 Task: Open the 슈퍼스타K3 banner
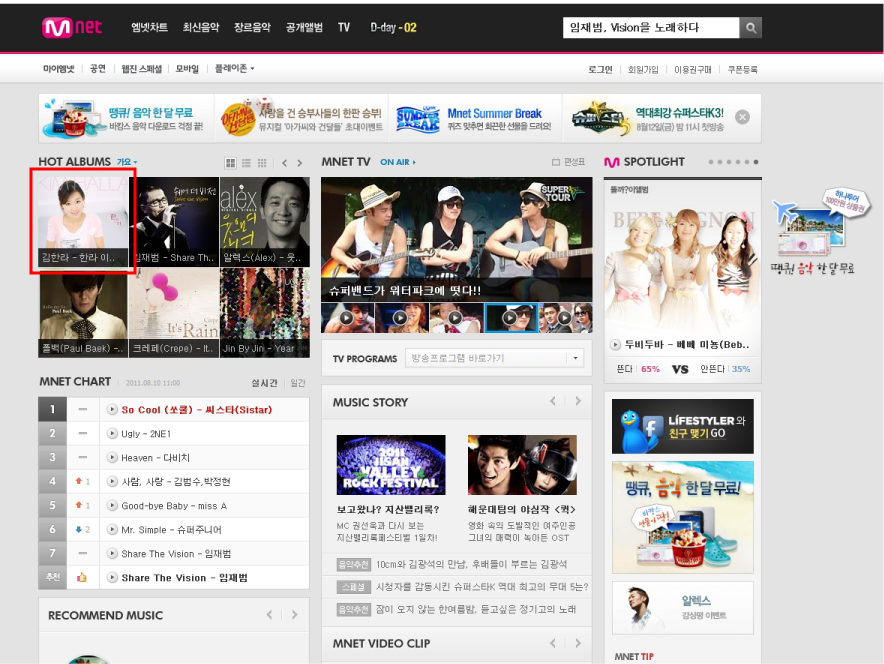tap(648, 118)
